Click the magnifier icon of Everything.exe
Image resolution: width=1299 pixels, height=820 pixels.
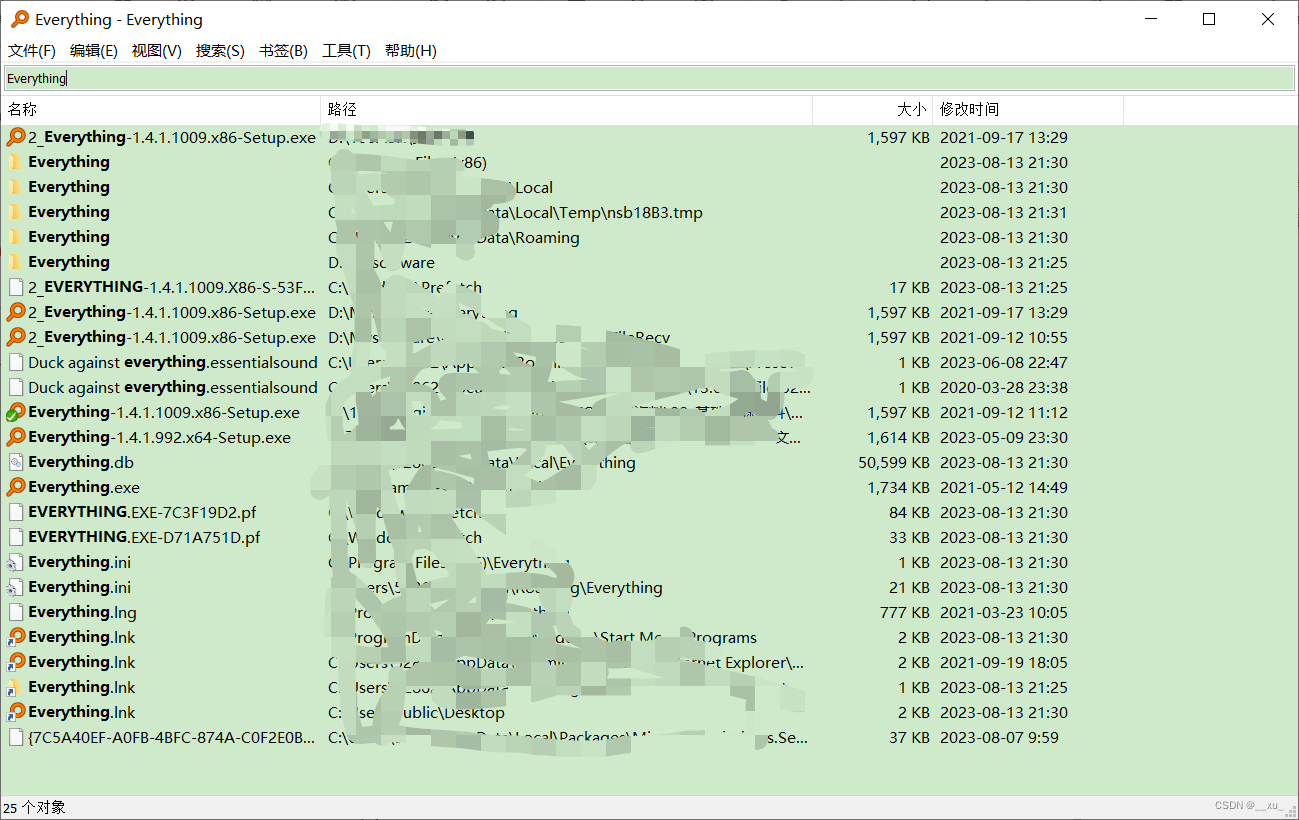click(16, 487)
